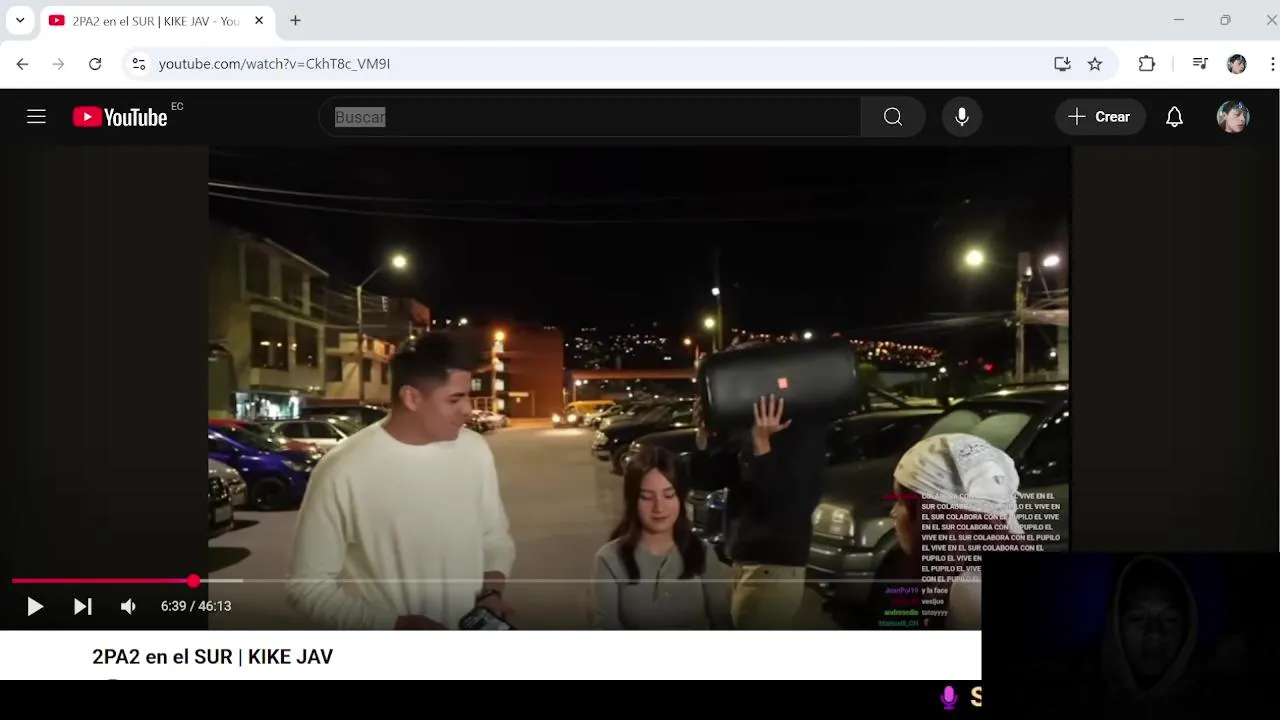1280x720 pixels.
Task: Open the tab search dropdown arrow
Action: tap(20, 20)
